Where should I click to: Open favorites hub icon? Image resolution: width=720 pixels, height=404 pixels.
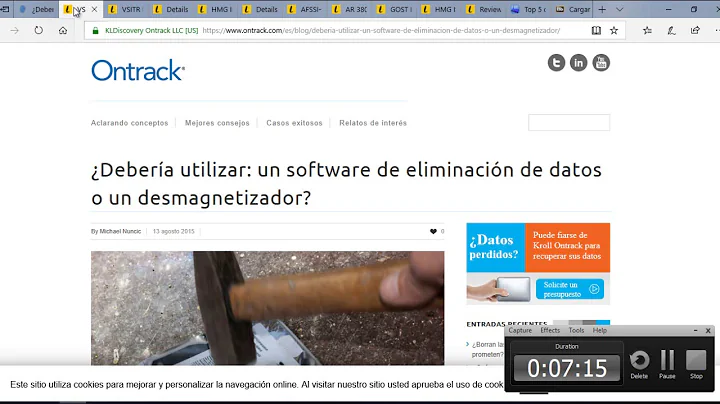(647, 30)
